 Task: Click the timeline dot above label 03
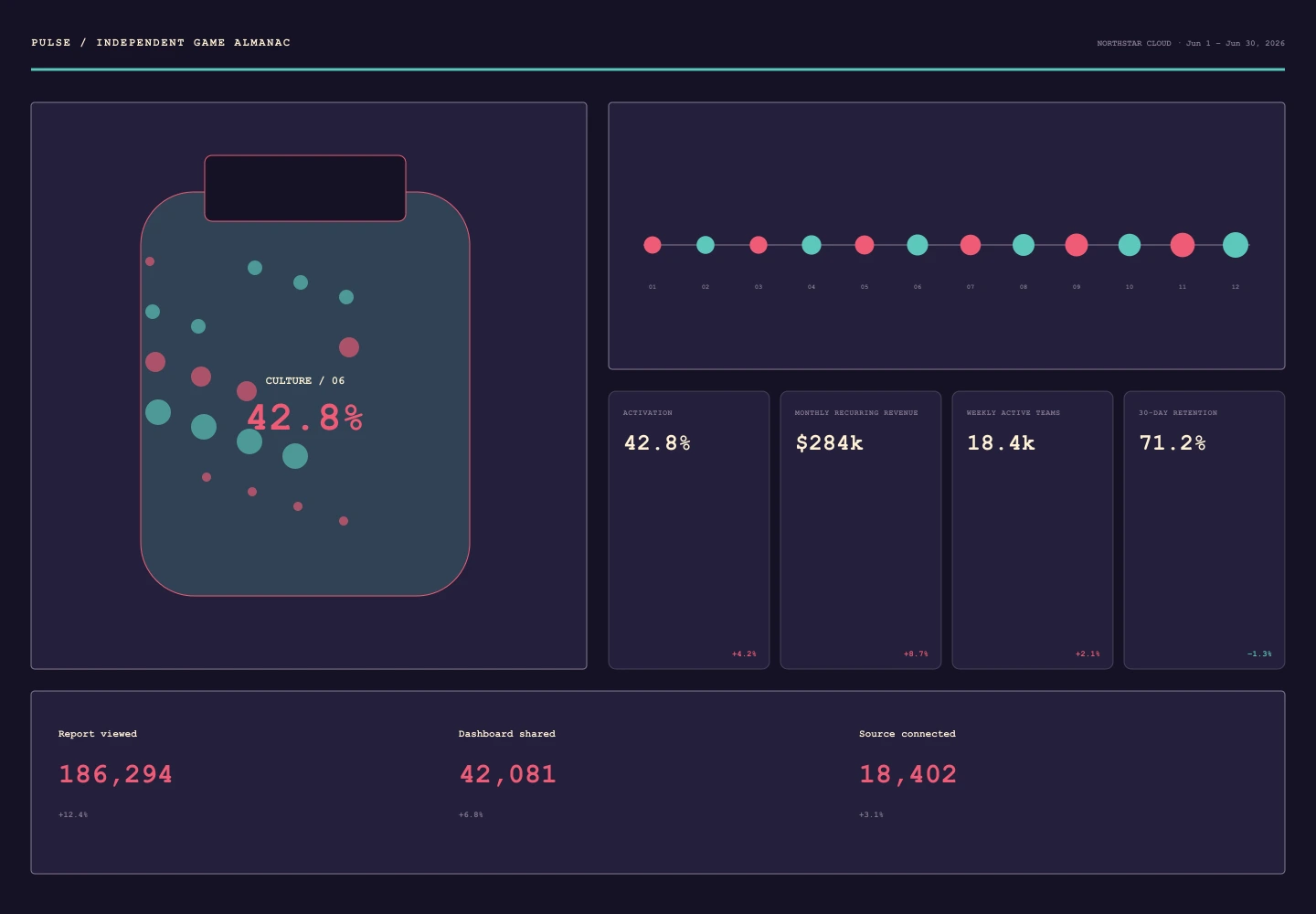[759, 245]
